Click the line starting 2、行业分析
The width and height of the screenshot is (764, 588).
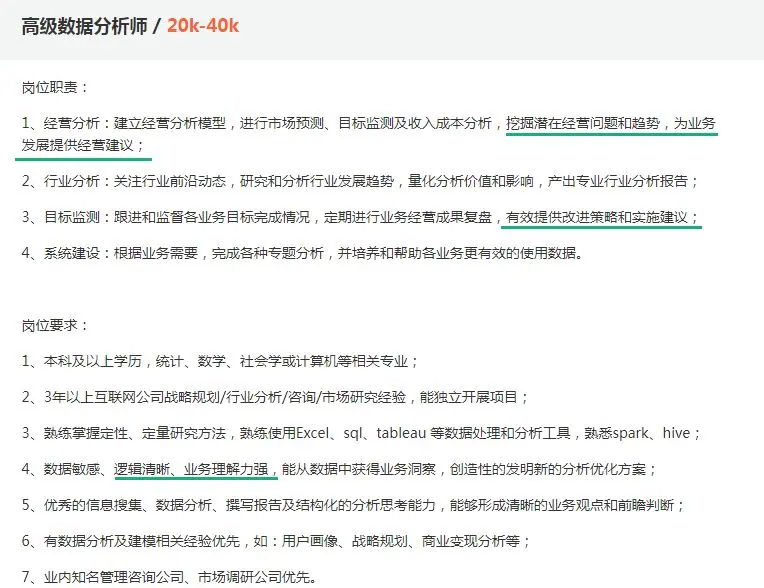360,181
